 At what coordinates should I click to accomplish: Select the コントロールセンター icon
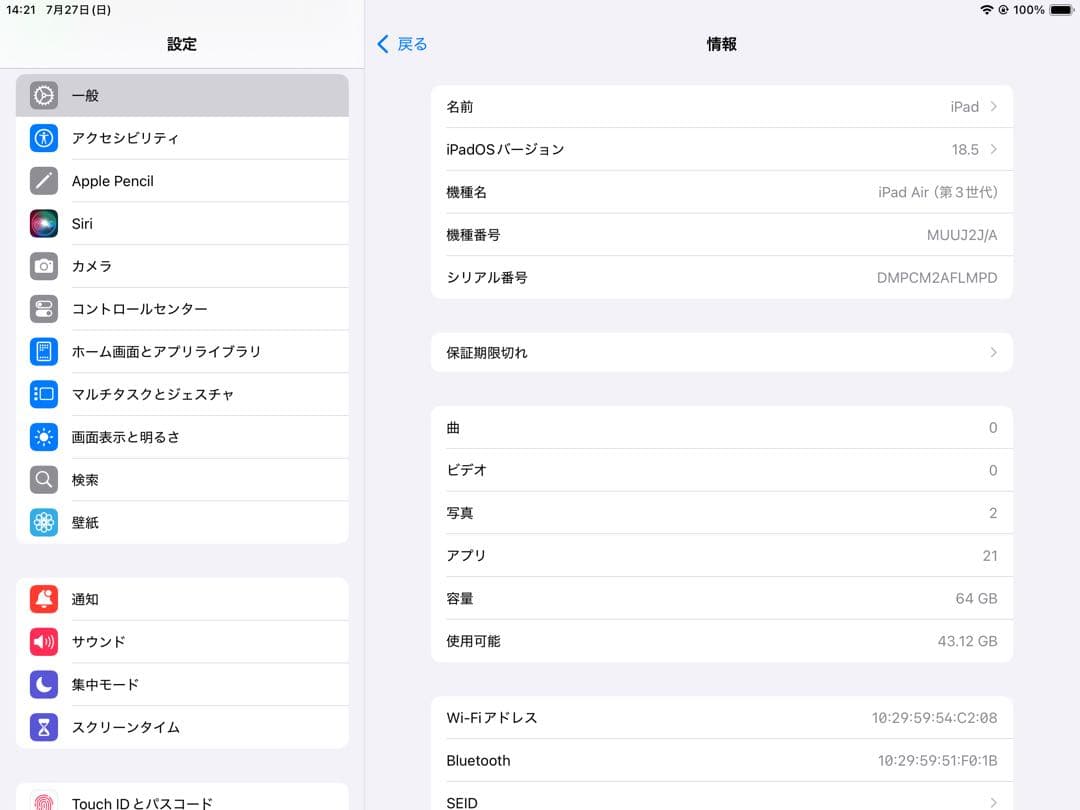(x=42, y=308)
